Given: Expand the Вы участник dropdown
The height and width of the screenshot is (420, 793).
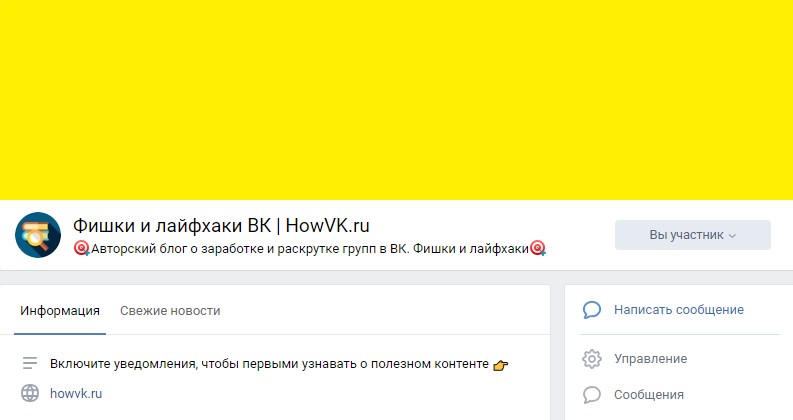Looking at the screenshot, I should 693,235.
